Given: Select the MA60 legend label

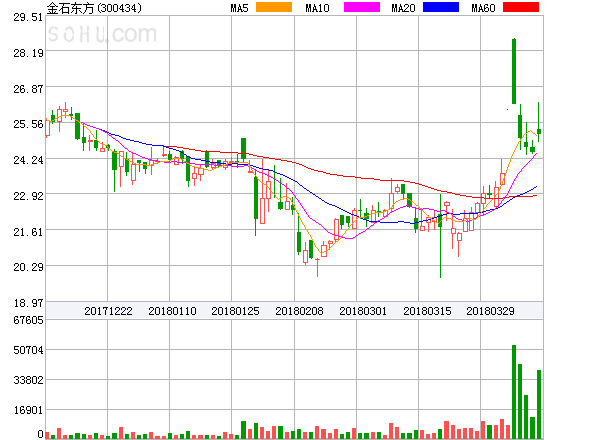Looking at the screenshot, I should [x=483, y=8].
